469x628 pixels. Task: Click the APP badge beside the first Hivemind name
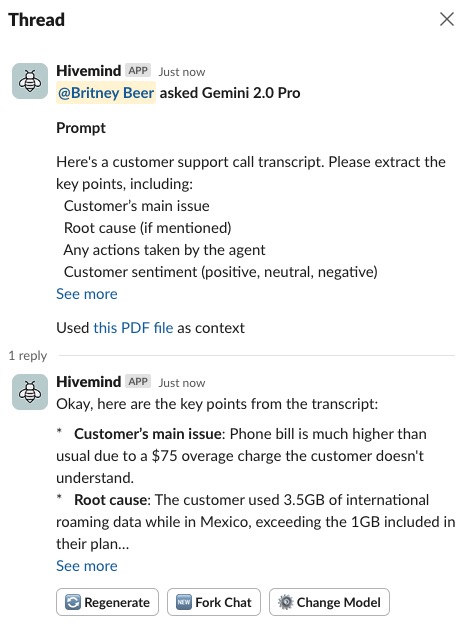138,70
